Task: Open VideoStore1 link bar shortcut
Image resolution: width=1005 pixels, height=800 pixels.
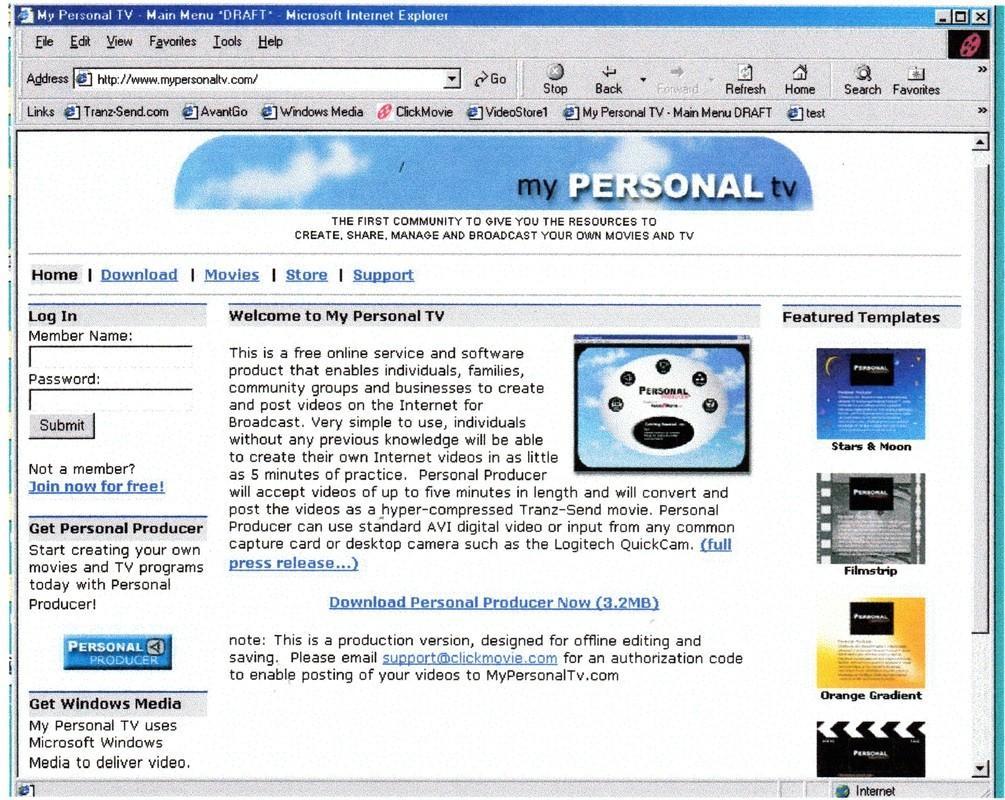Action: click(x=508, y=112)
